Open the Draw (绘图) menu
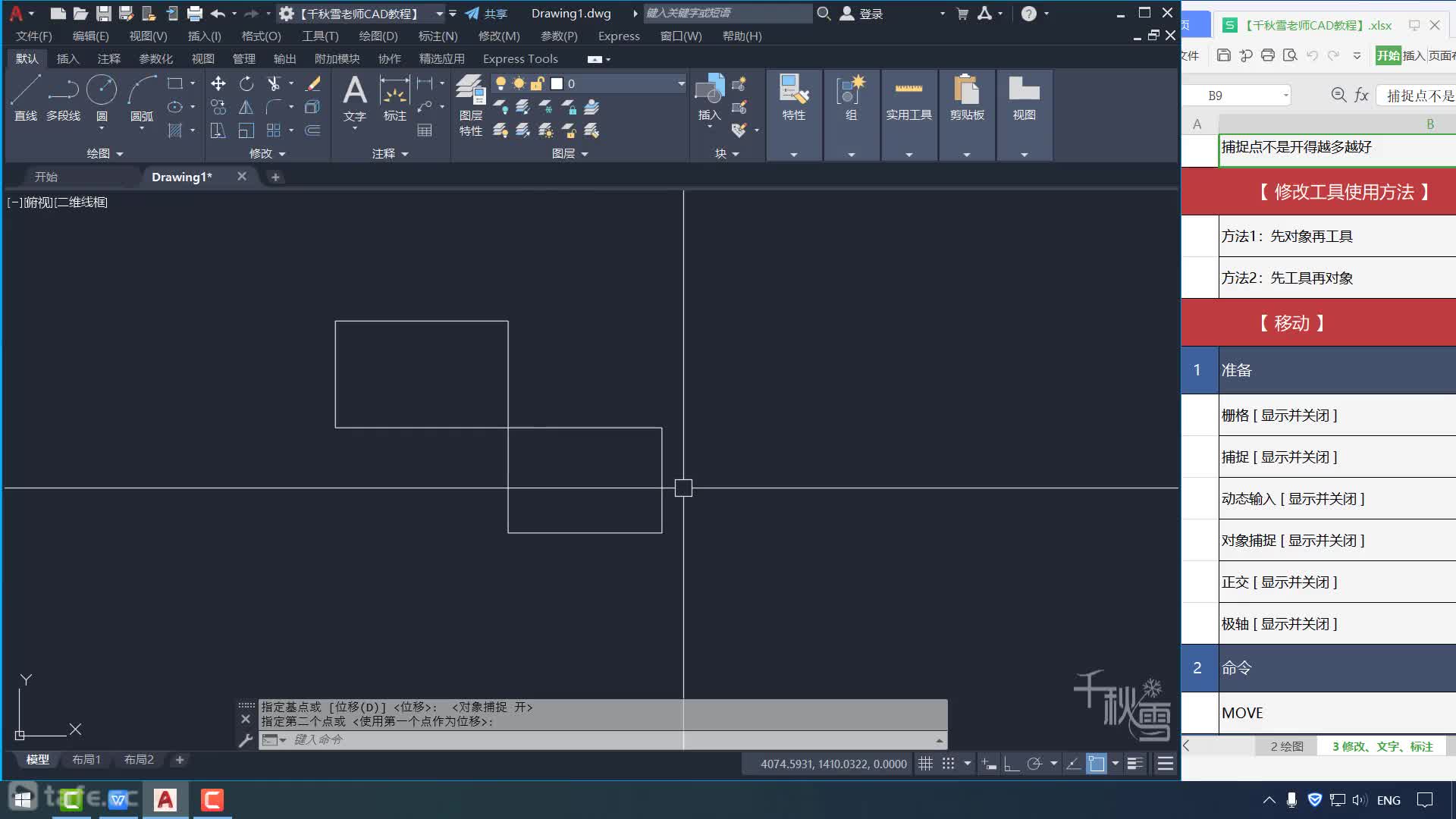1456x819 pixels. pos(378,36)
